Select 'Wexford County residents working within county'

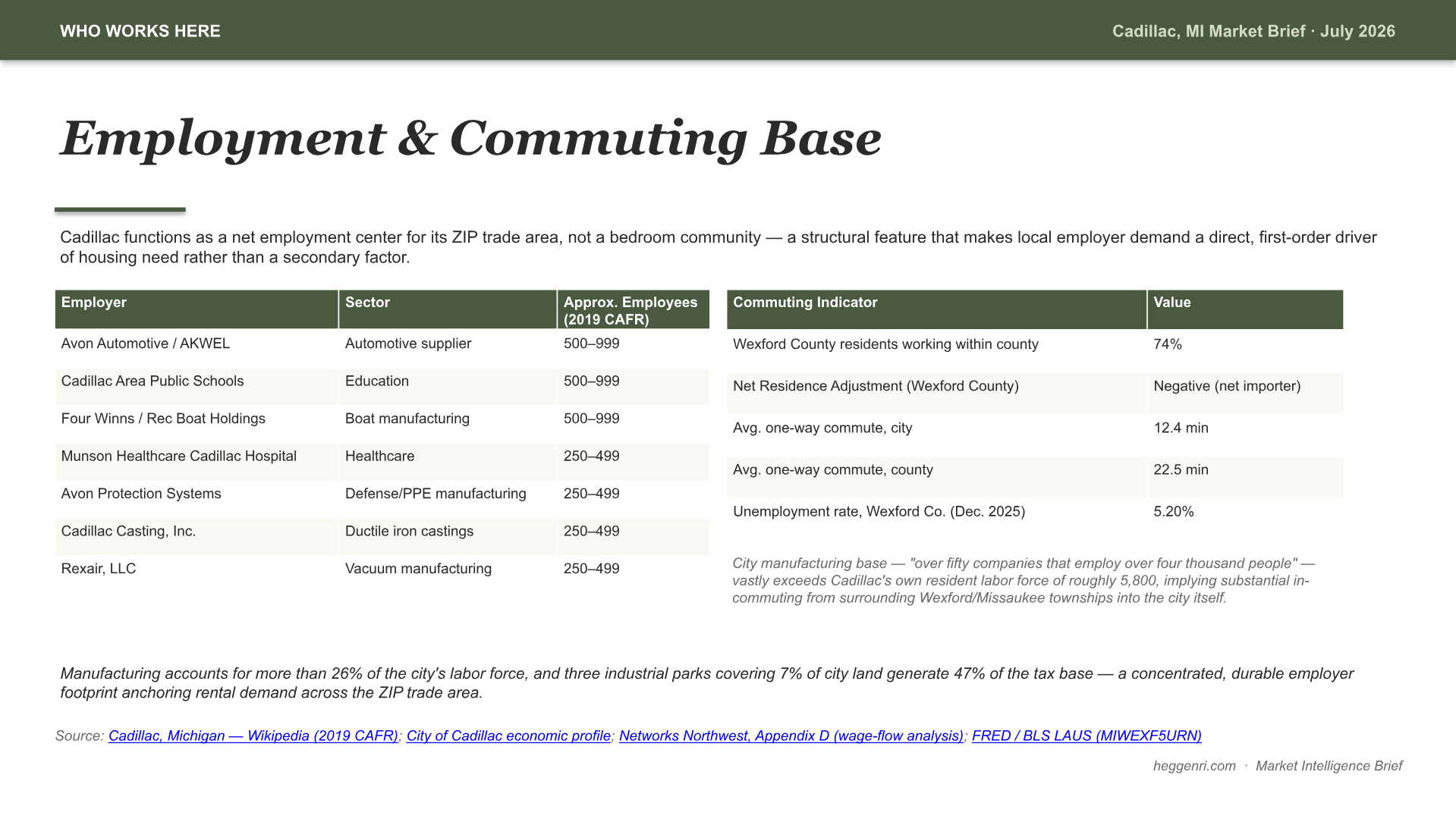[x=936, y=351]
